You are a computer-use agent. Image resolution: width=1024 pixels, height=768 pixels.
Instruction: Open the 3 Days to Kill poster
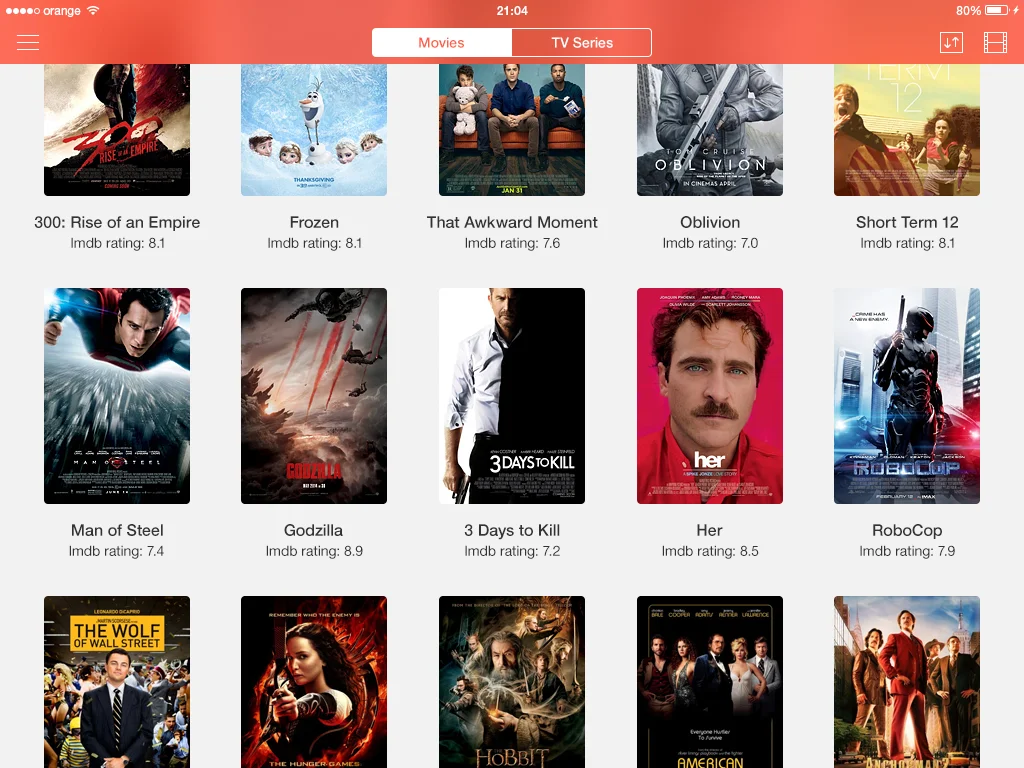pos(511,396)
